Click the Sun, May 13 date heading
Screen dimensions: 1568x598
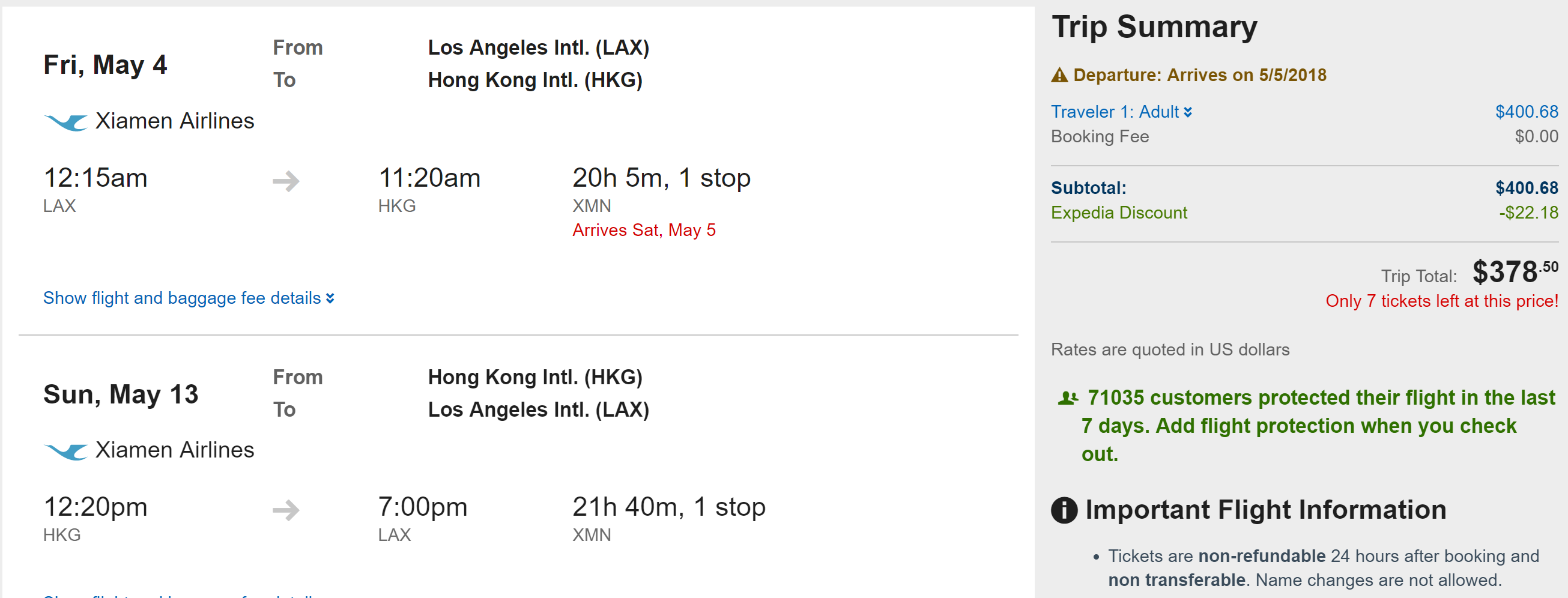[121, 394]
